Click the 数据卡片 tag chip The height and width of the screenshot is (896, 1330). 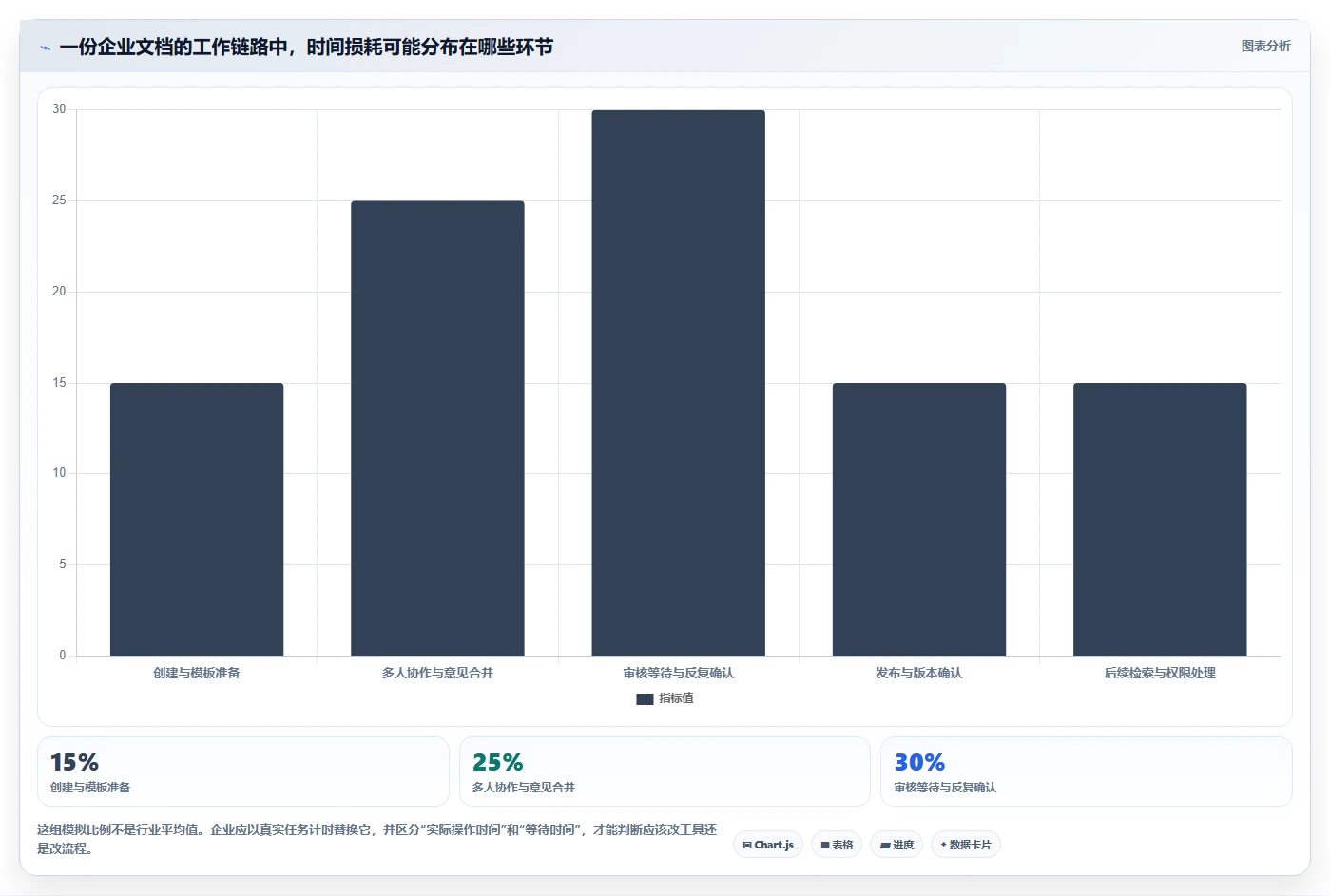tap(966, 845)
